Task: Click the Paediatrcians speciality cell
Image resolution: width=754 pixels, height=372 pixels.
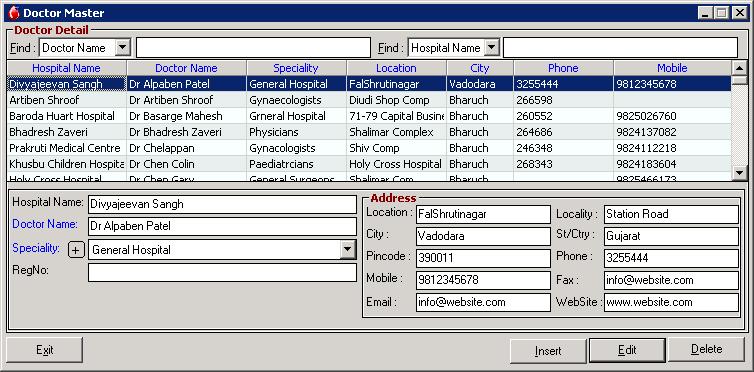Action: point(296,164)
